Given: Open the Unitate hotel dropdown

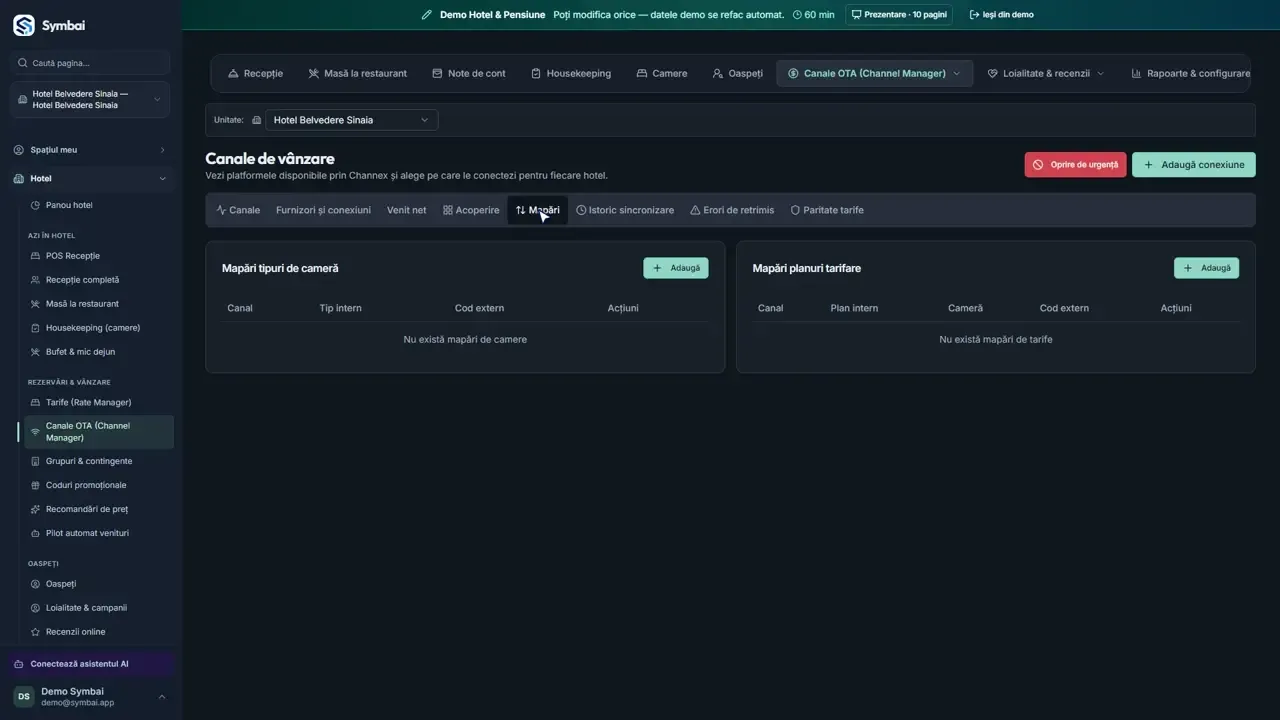Looking at the screenshot, I should point(351,120).
